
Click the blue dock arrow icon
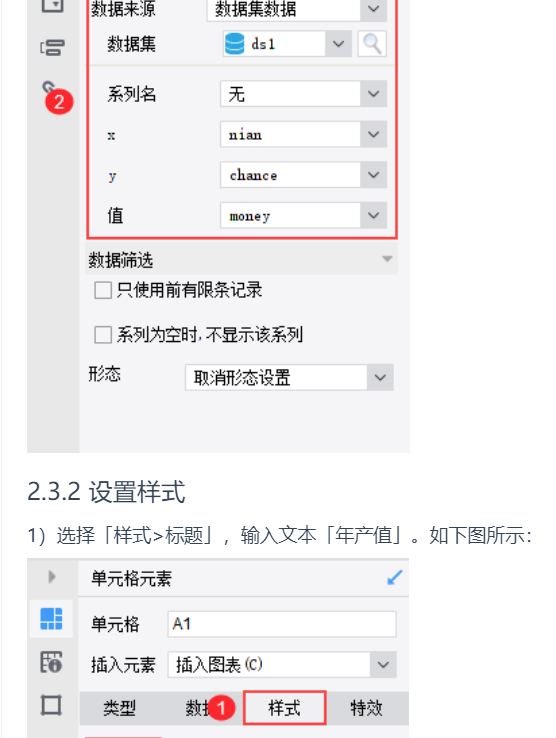(x=394, y=578)
